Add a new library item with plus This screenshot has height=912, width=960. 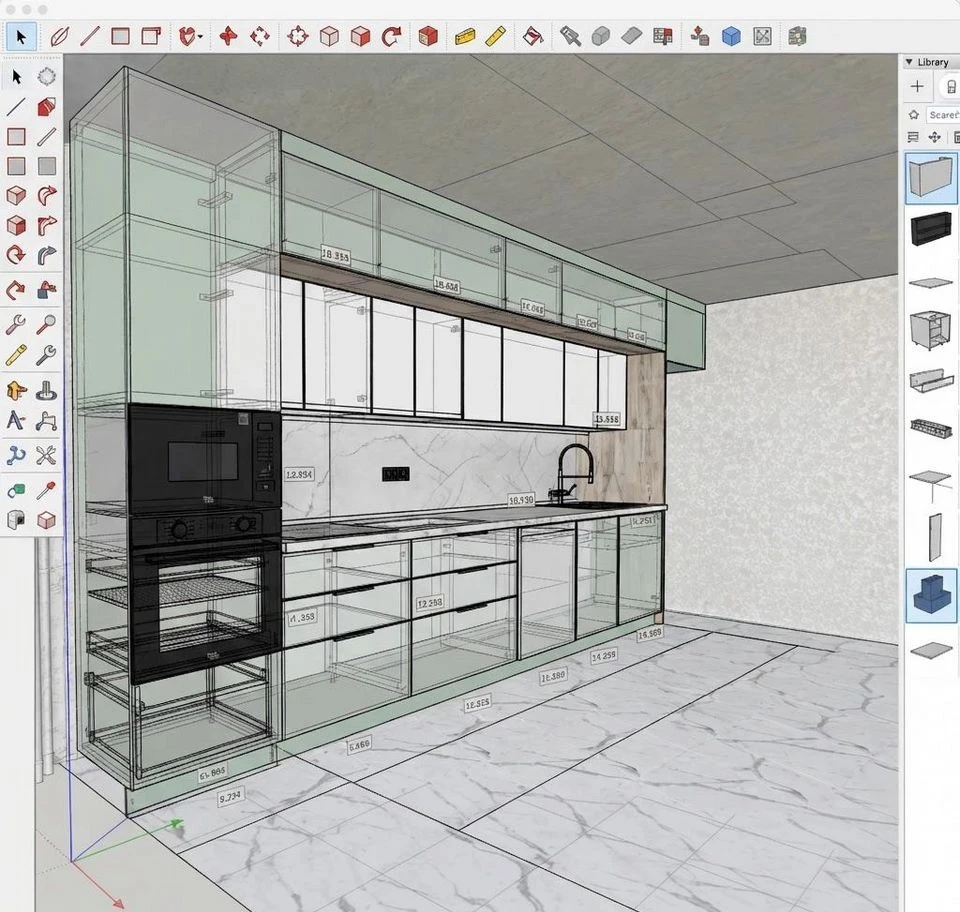[x=917, y=86]
